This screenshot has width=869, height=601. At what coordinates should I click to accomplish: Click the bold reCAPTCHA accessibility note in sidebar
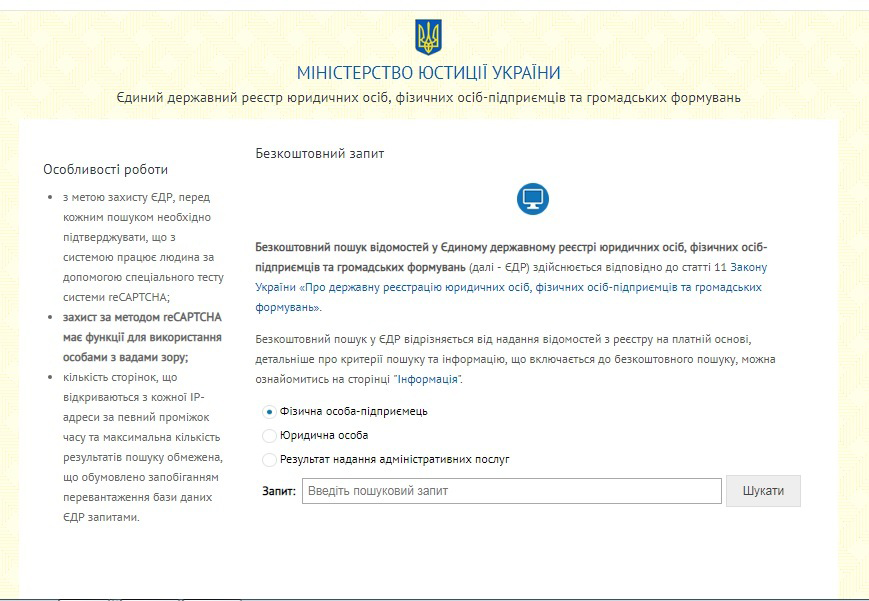[x=134, y=337]
